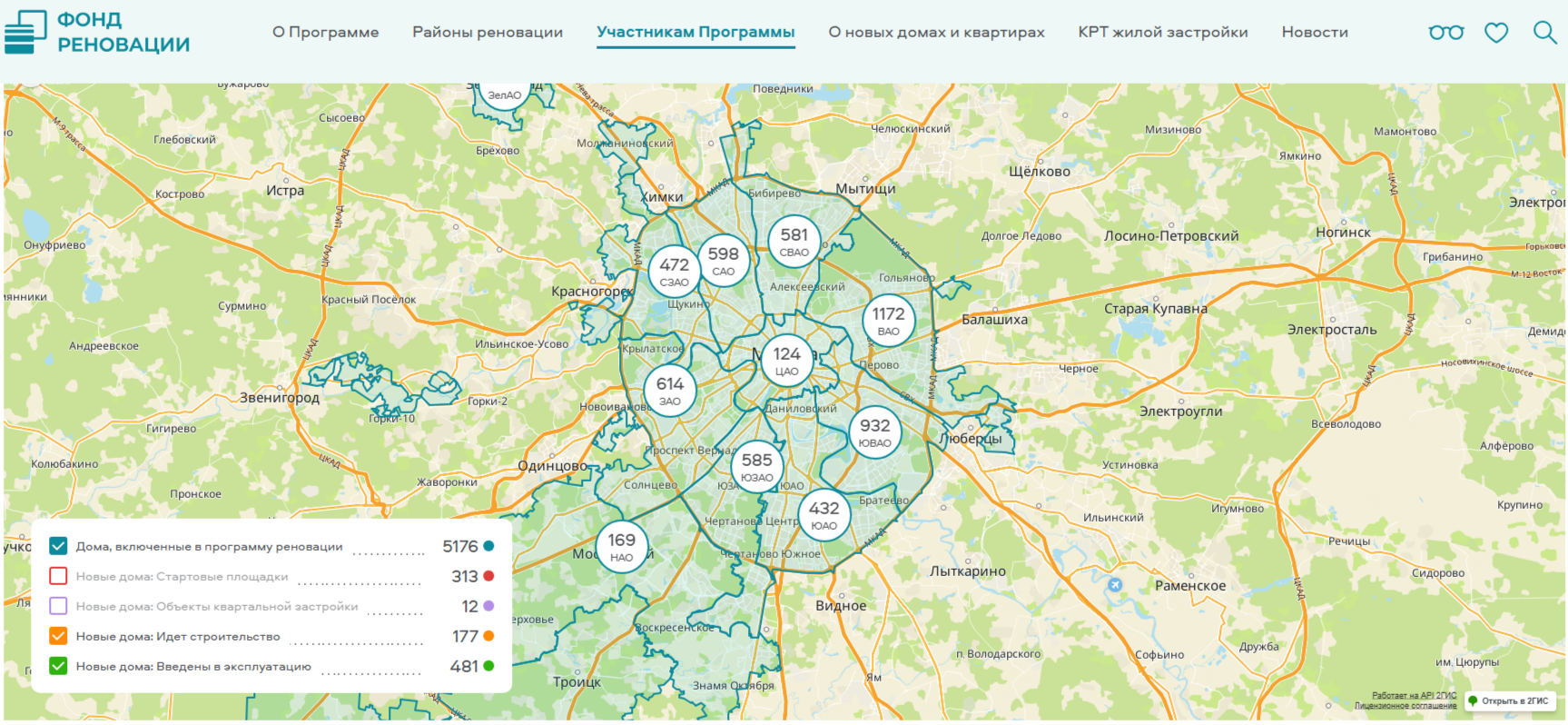Click the Фонд Реновации logo
Screen dimensions: 1568x725
coord(97,33)
